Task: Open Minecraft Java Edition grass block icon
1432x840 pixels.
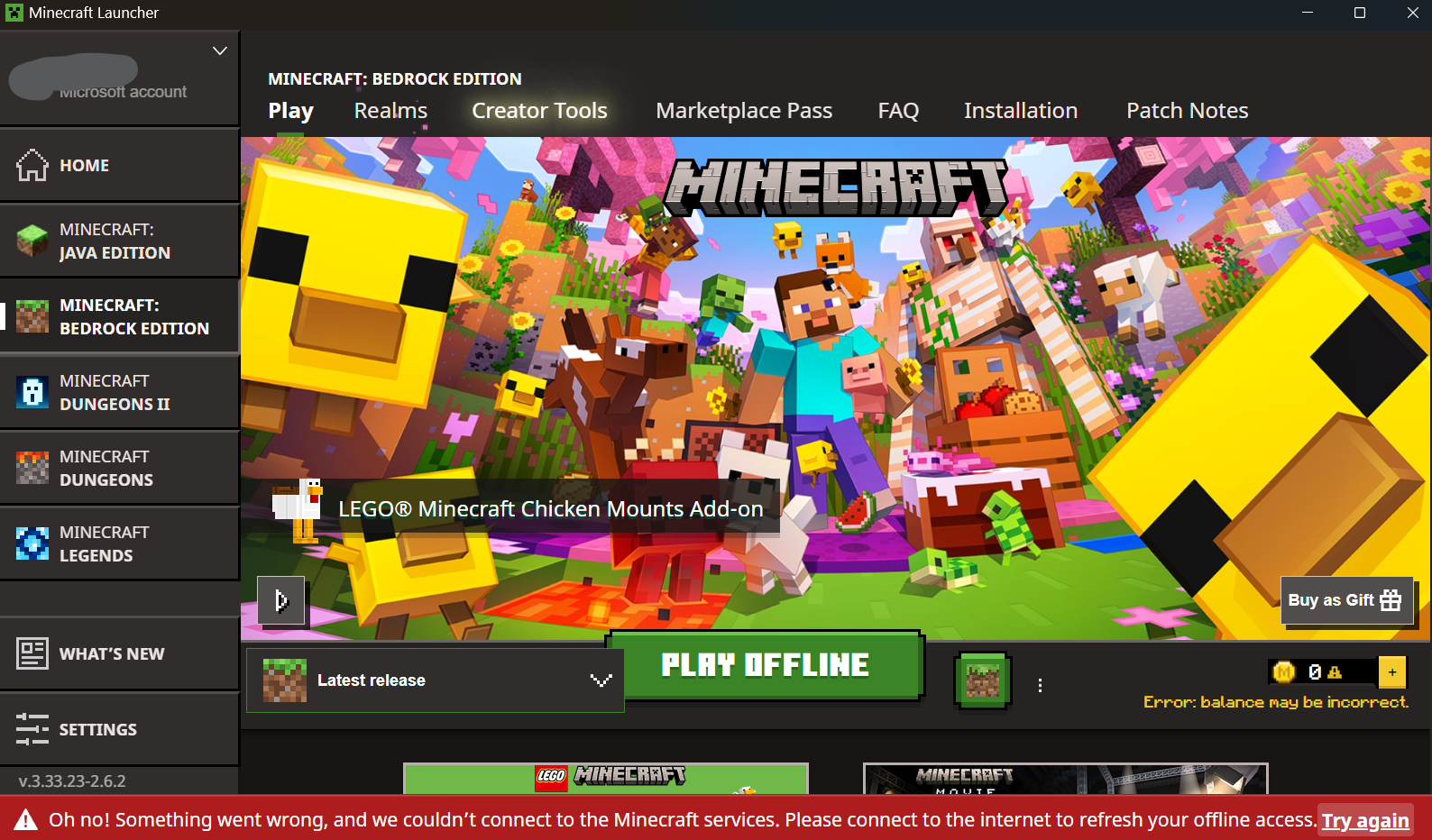Action: [32, 241]
